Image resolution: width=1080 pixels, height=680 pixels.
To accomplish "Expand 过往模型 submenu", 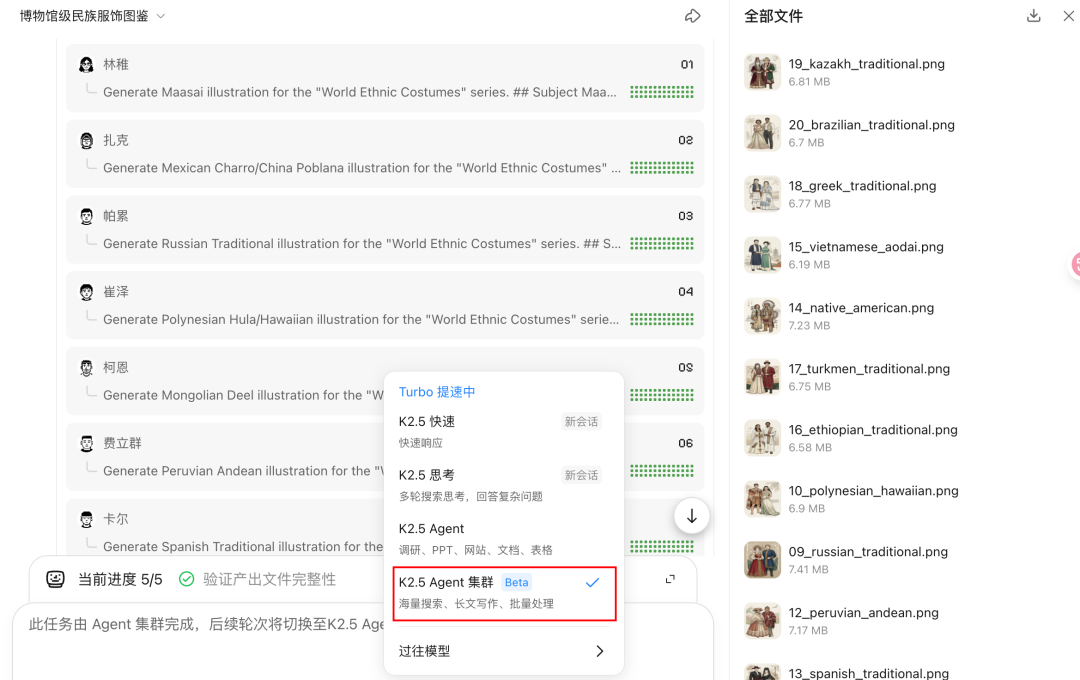I will (x=503, y=651).
